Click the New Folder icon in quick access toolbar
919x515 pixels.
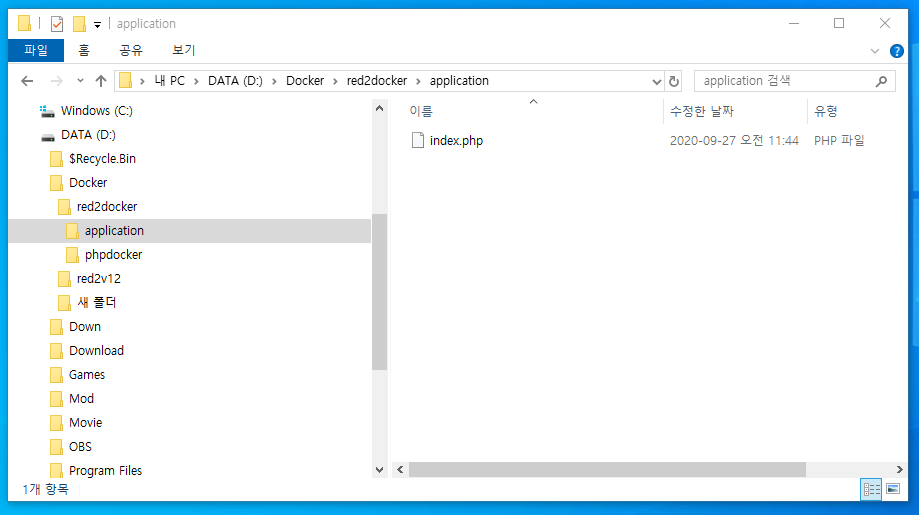[79, 24]
